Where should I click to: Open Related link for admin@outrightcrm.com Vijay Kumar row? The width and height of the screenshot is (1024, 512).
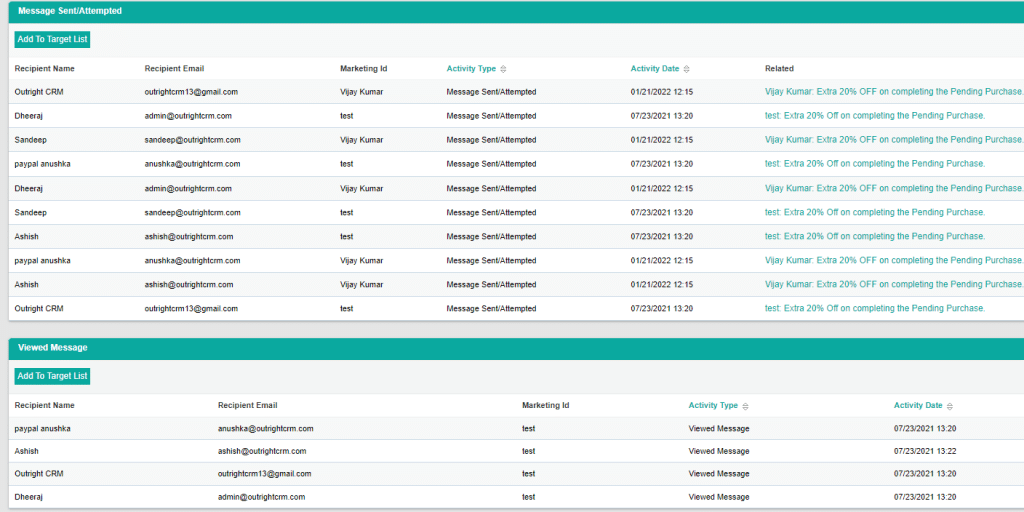[894, 188]
